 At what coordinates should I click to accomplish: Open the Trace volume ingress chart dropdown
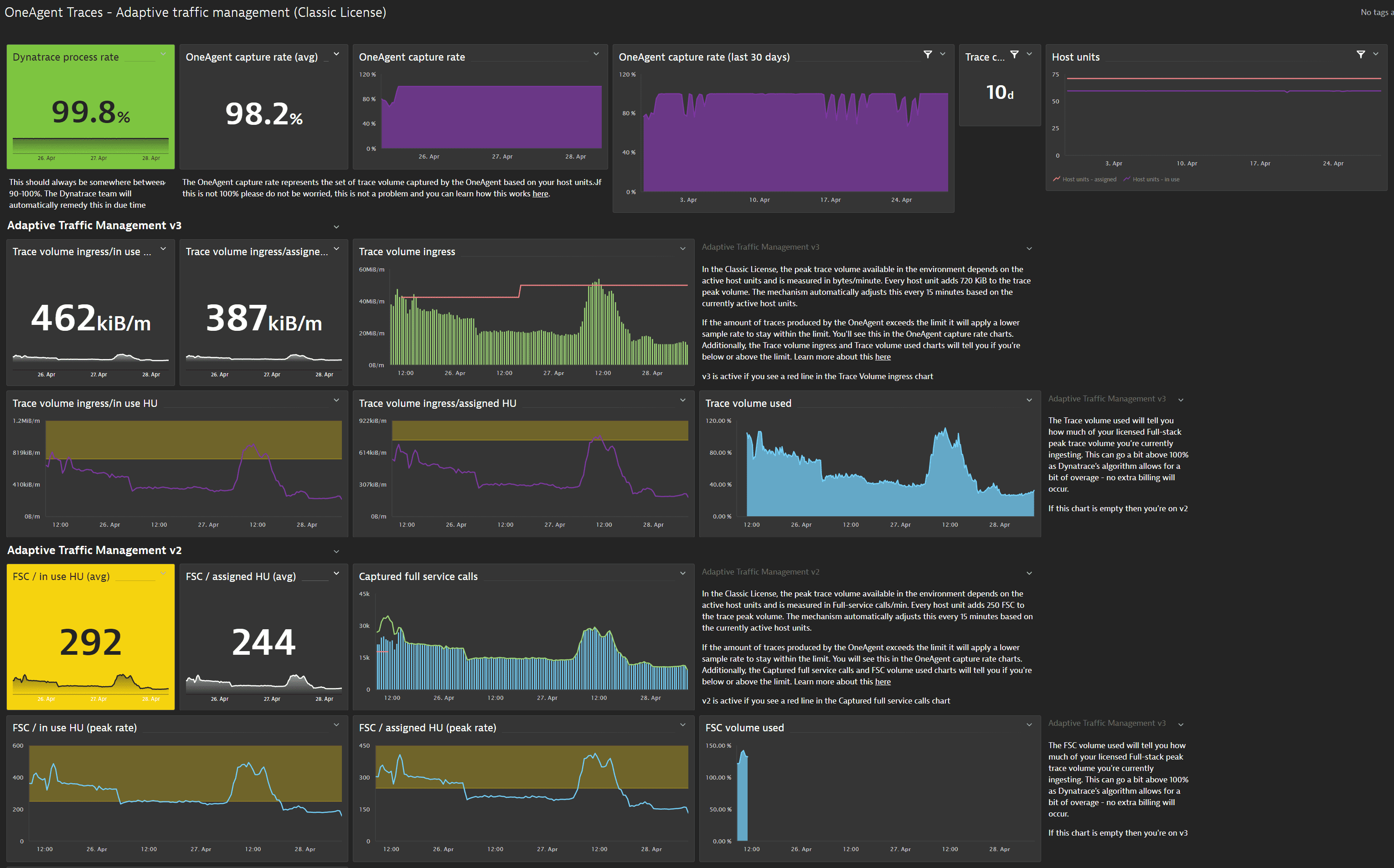(682, 249)
